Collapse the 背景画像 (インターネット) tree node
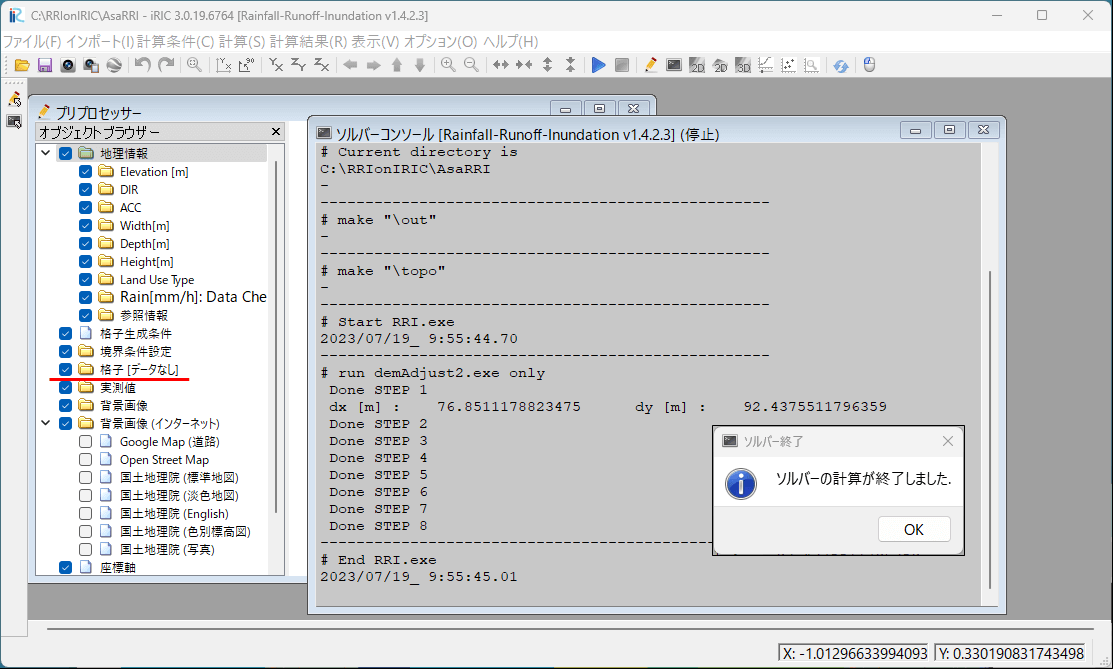Image resolution: width=1115 pixels, height=670 pixels. pyautogui.click(x=45, y=424)
